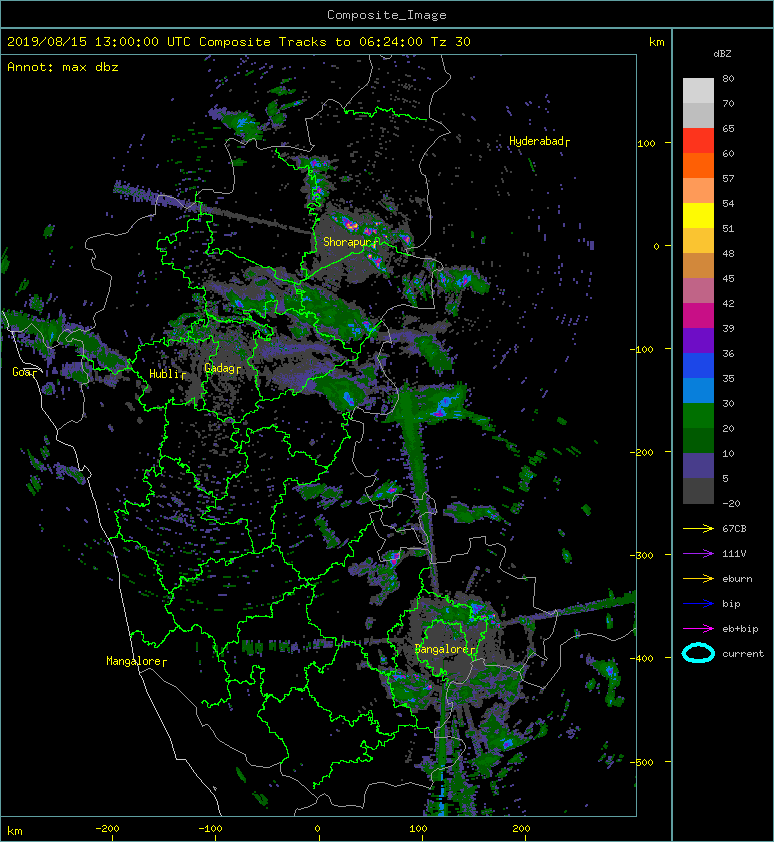Click the -500 tick on vertical axis

pyautogui.click(x=642, y=763)
